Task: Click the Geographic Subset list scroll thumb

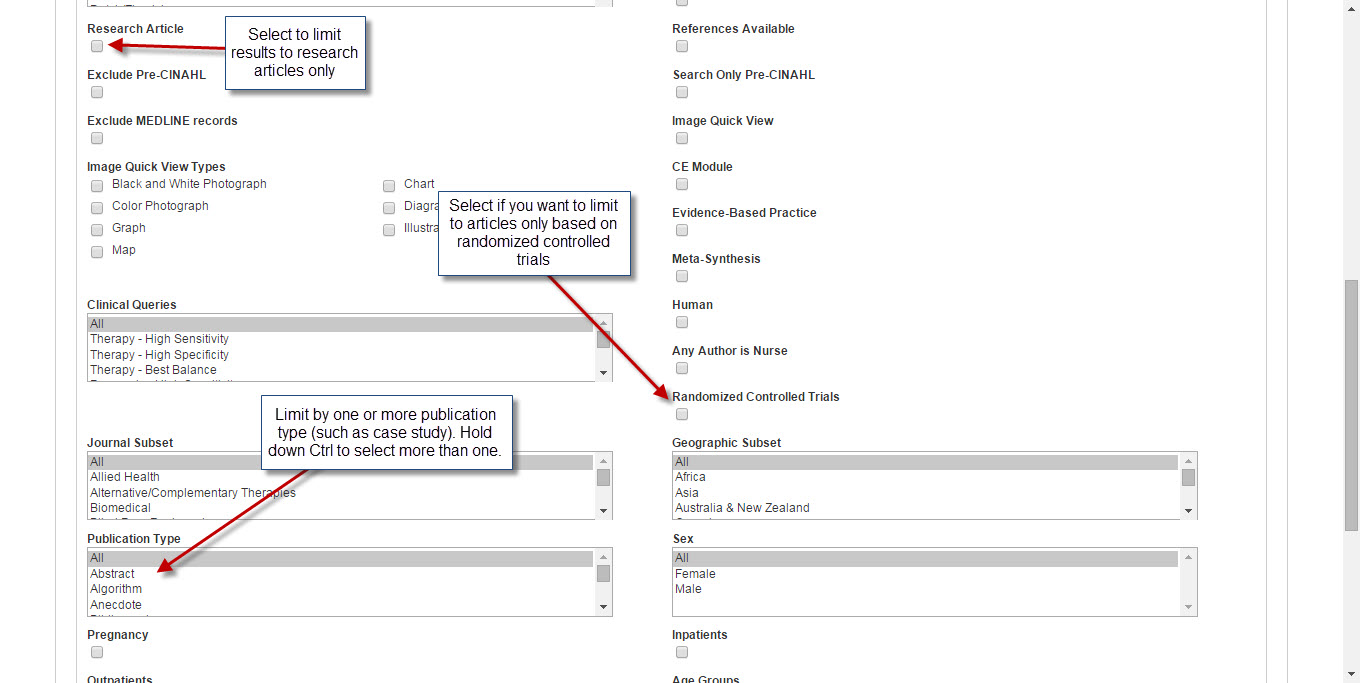Action: coord(1188,477)
